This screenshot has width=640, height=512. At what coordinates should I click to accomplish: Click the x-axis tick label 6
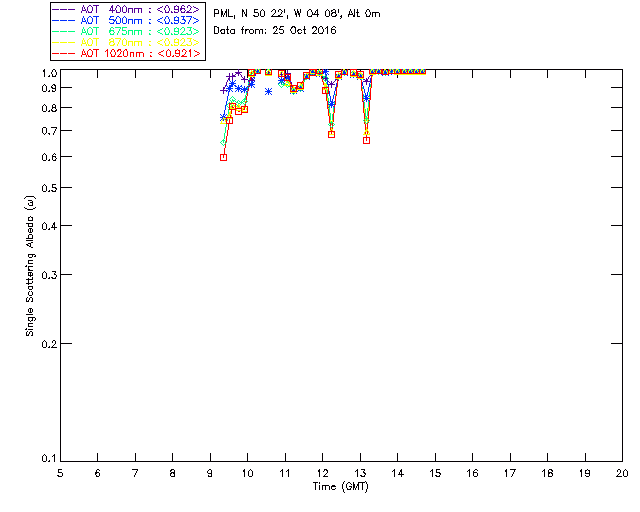(98, 474)
